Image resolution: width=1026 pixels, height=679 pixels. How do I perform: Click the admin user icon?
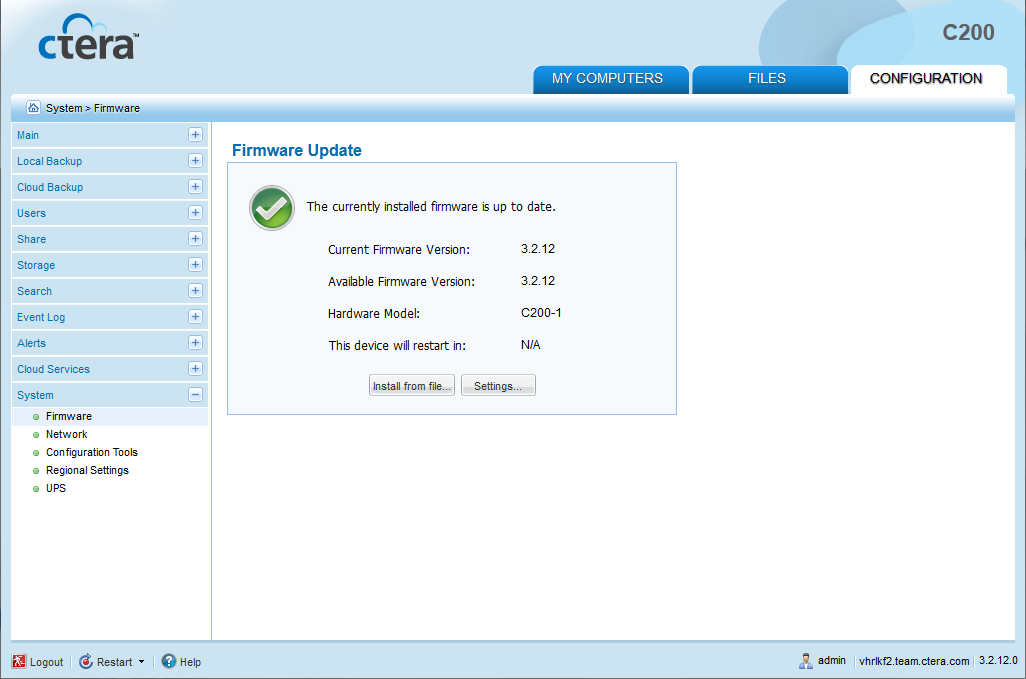point(805,661)
